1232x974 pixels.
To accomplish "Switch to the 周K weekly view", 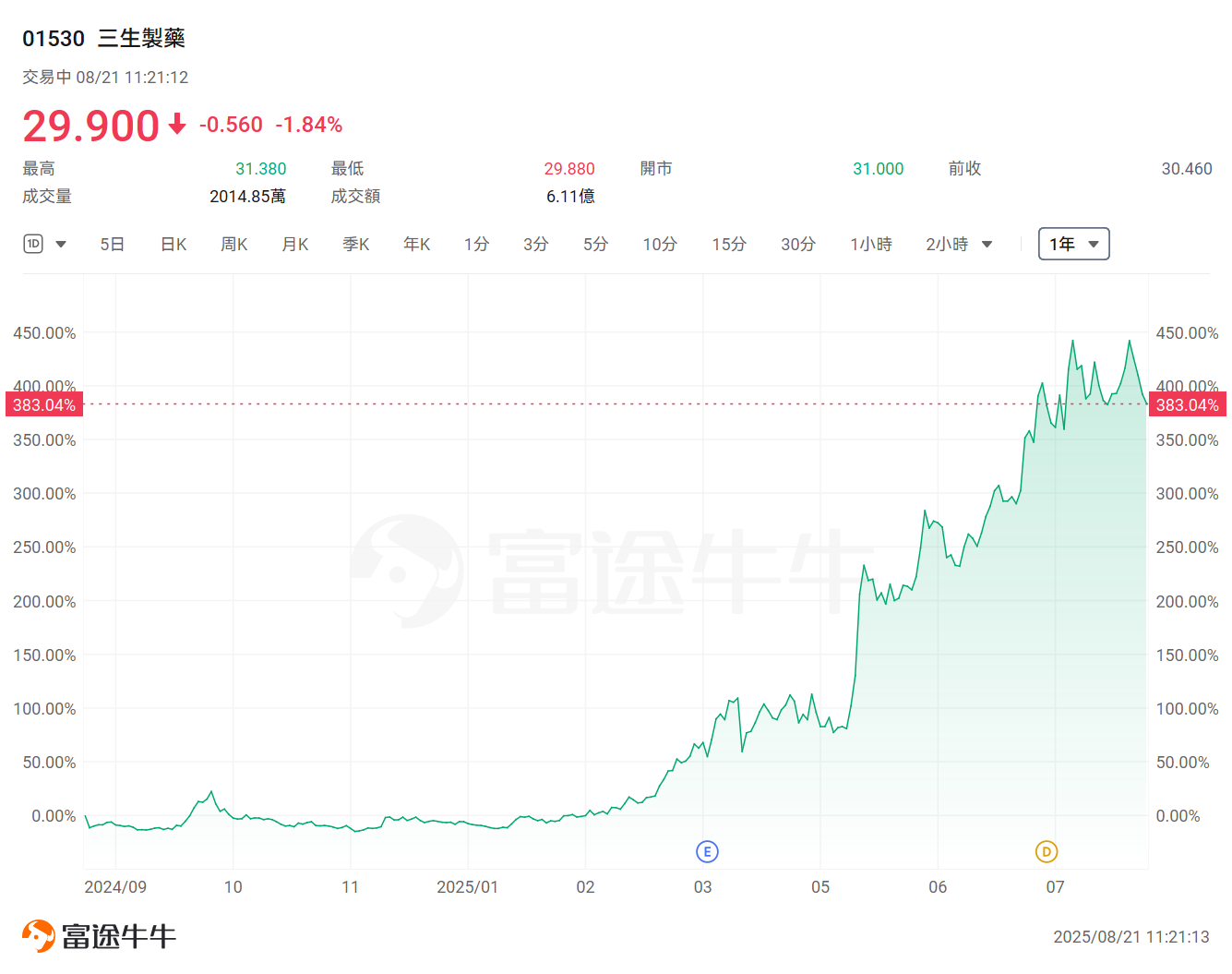I will coord(233,244).
